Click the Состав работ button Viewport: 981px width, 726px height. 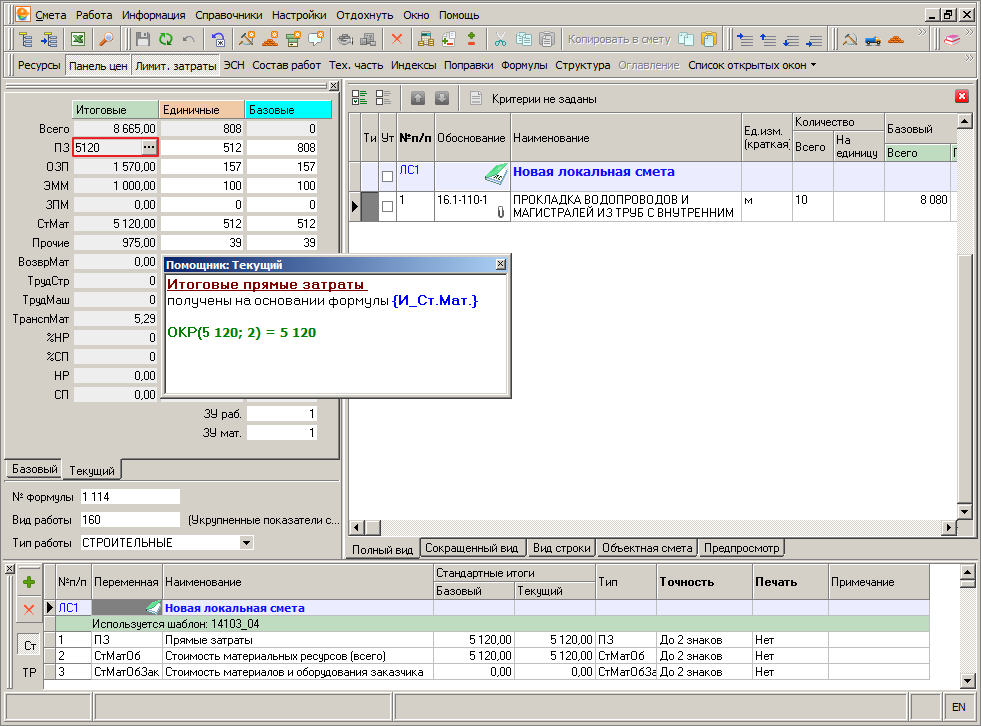(287, 65)
